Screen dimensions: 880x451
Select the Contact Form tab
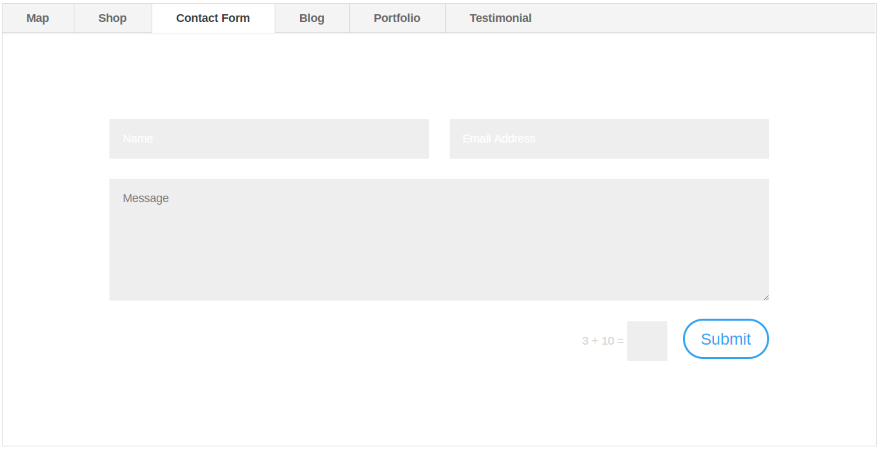[213, 18]
